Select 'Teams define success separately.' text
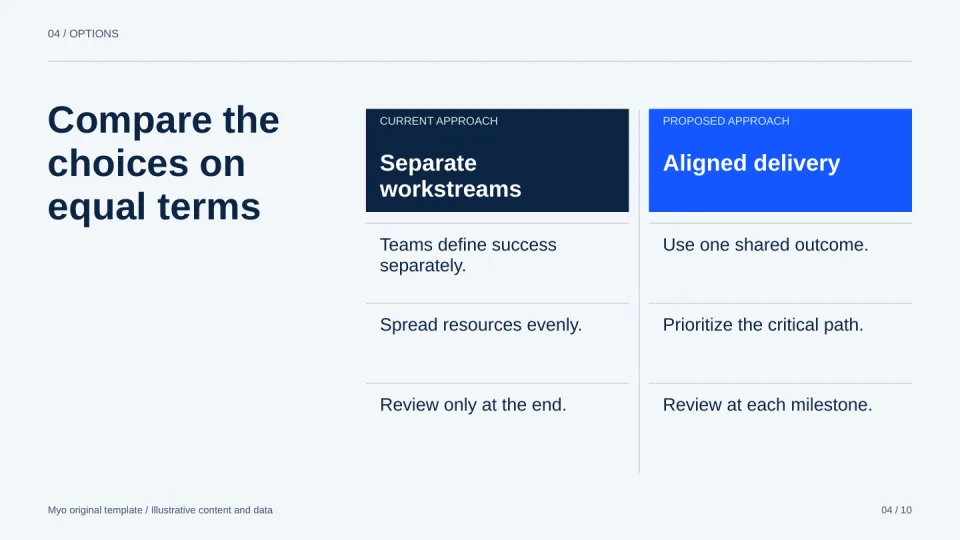 [468, 255]
